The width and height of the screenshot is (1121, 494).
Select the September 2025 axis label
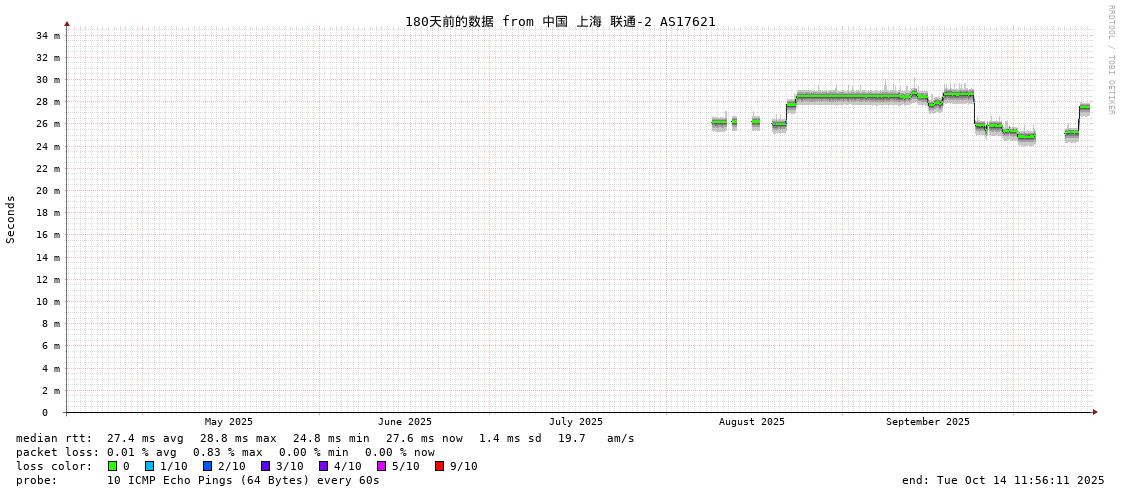(x=928, y=422)
